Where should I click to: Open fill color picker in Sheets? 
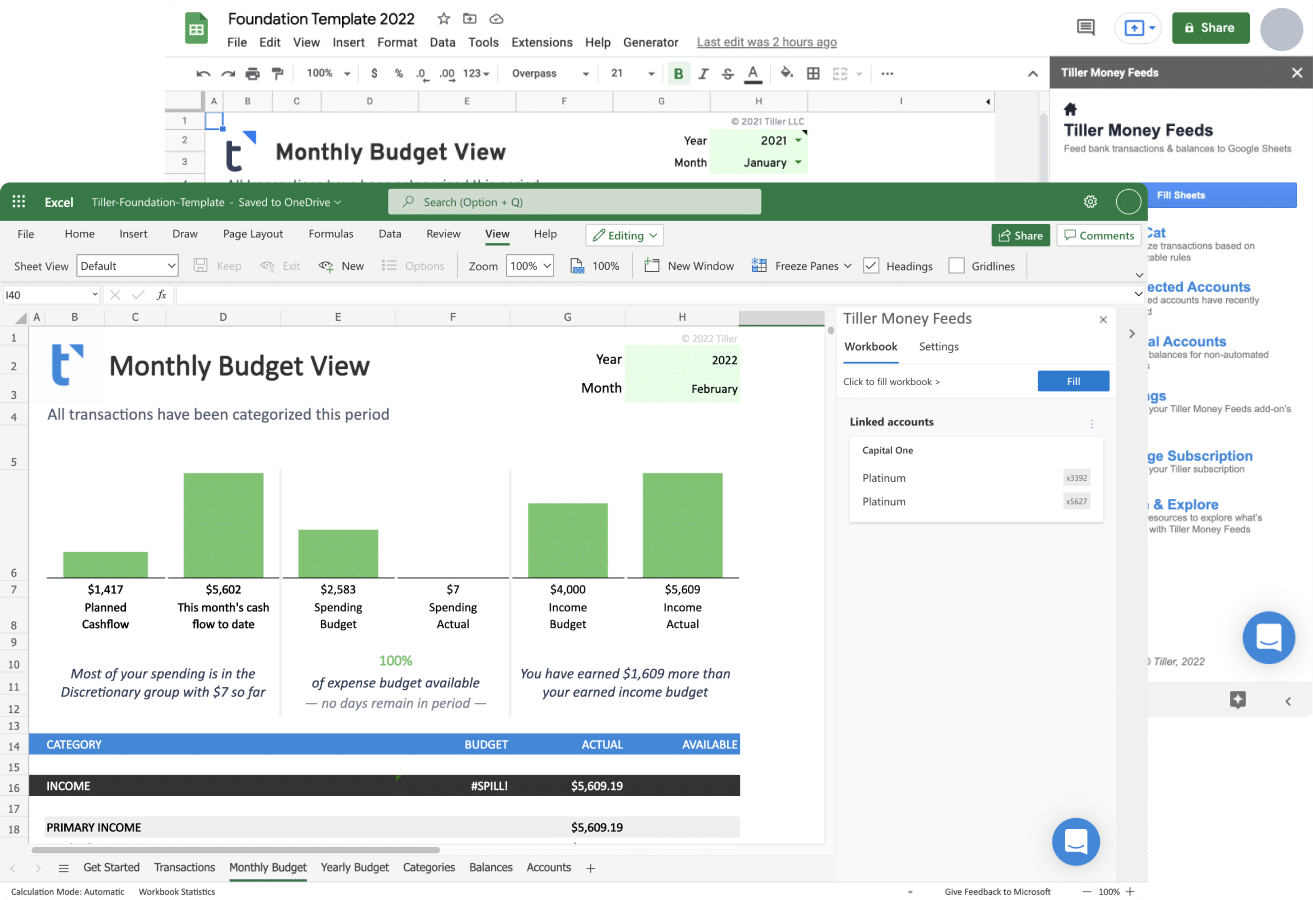[x=787, y=73]
